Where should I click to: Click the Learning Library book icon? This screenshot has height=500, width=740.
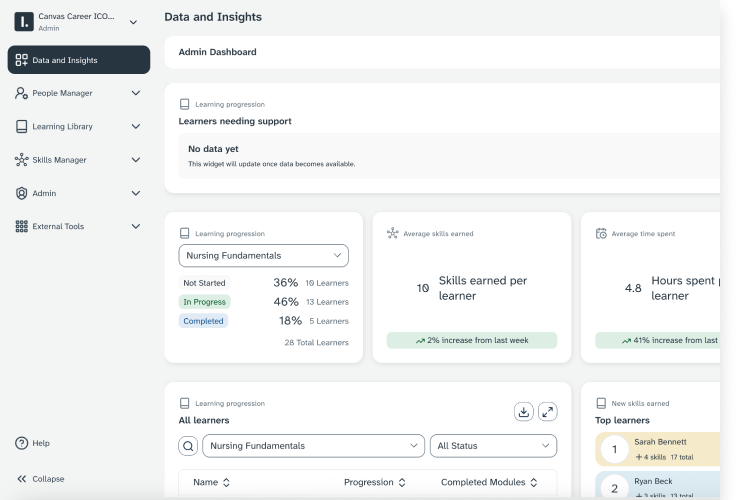(x=22, y=127)
